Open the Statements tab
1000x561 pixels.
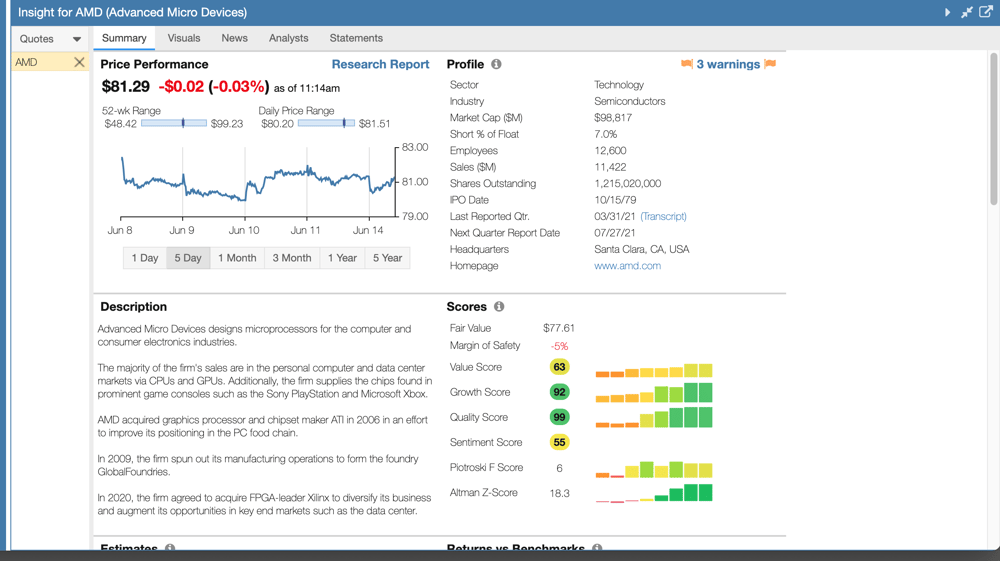coord(356,38)
